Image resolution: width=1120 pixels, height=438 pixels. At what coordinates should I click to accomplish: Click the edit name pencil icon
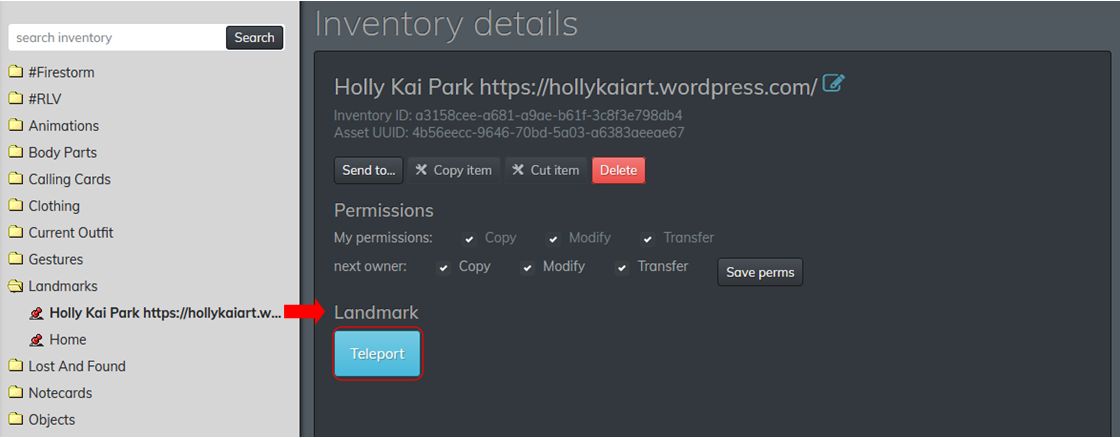(x=833, y=84)
